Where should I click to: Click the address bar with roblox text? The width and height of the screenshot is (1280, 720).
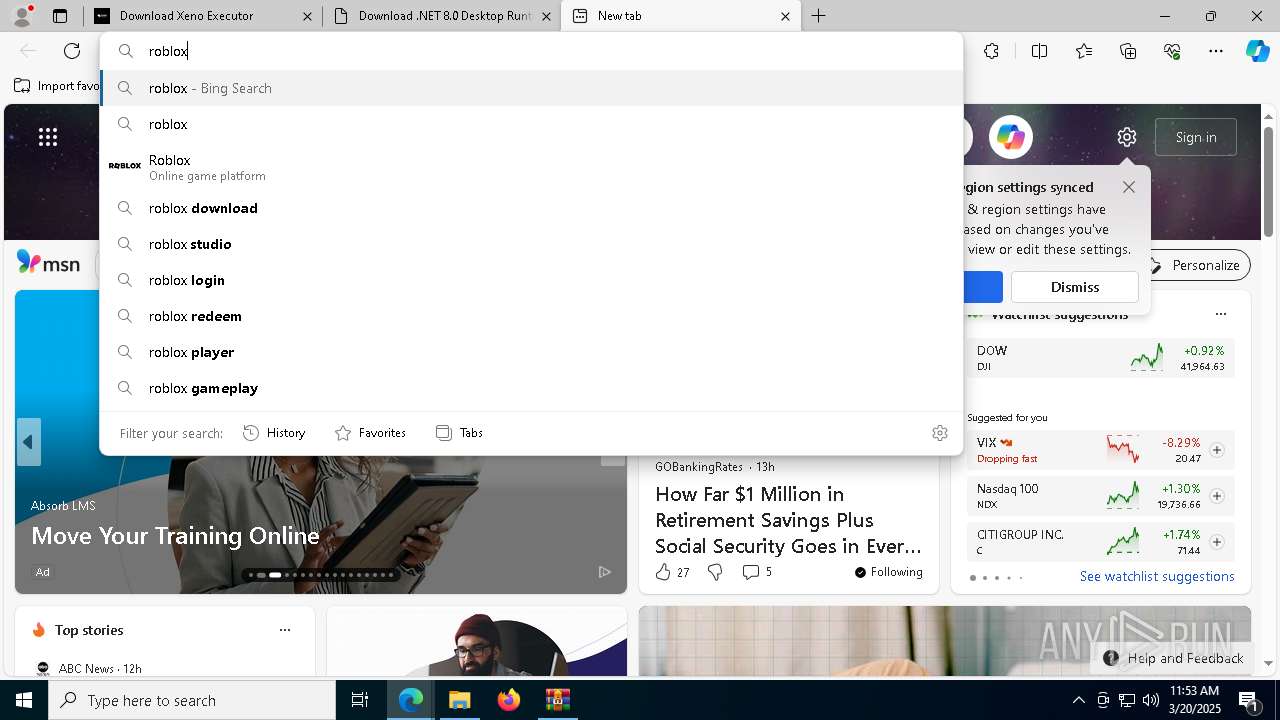point(531,51)
